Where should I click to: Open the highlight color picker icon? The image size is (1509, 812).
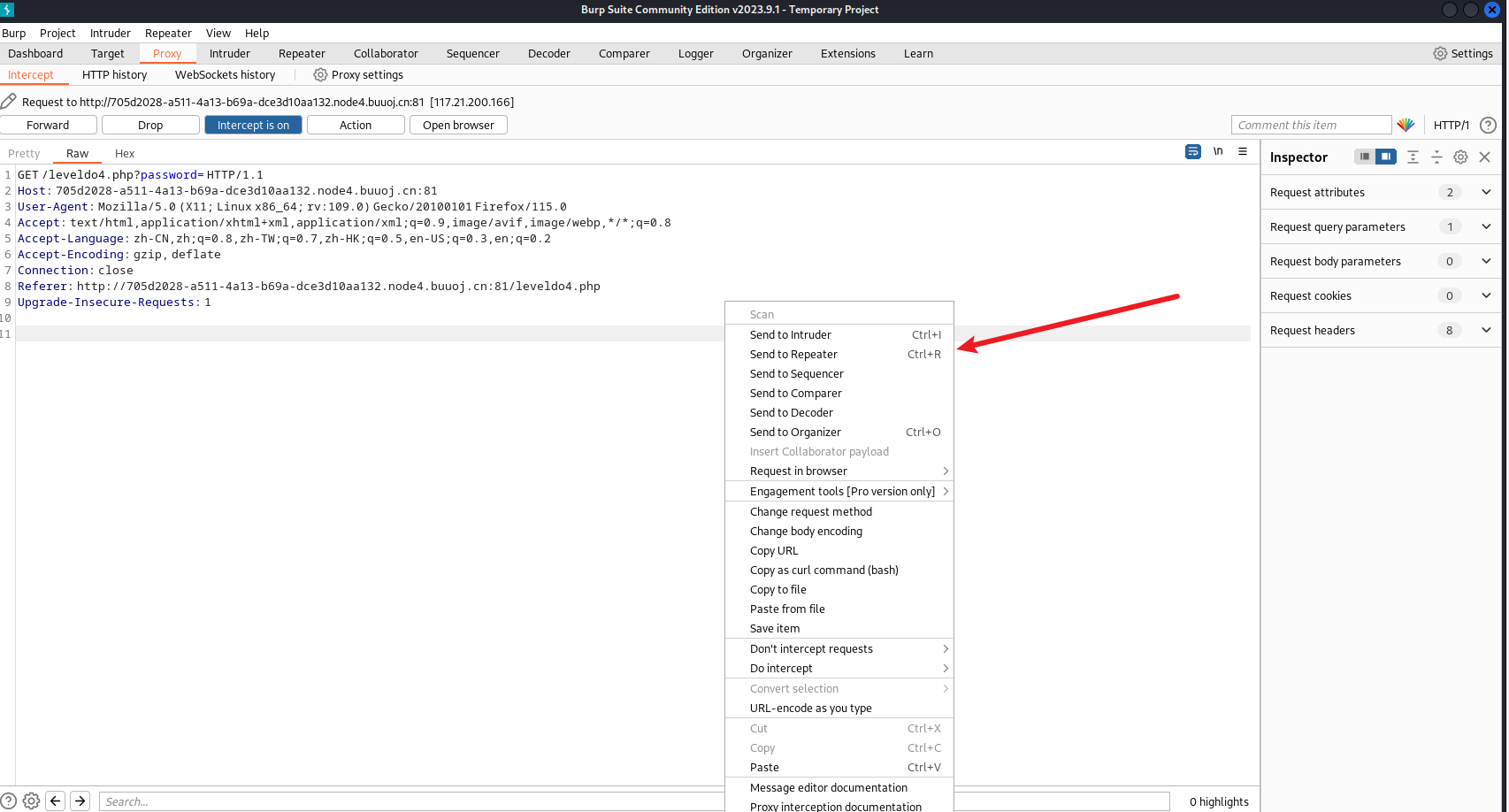tap(1406, 125)
